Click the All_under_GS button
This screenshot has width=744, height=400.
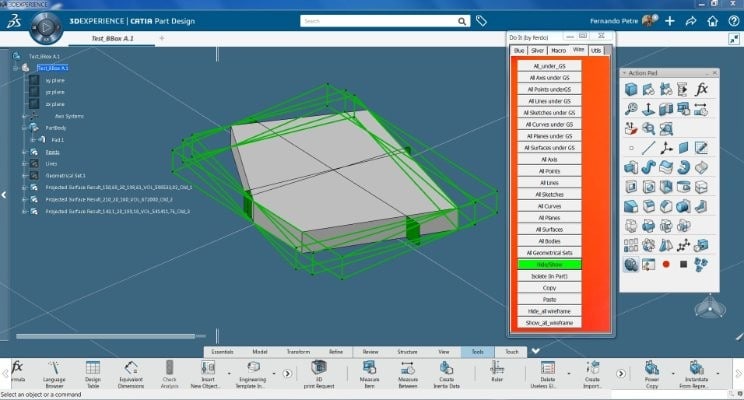(x=549, y=66)
